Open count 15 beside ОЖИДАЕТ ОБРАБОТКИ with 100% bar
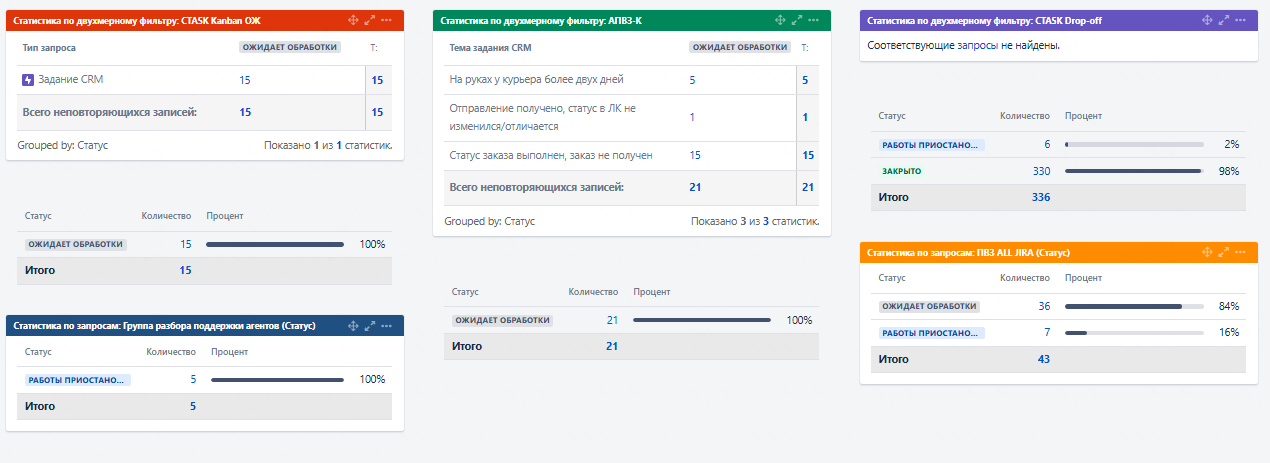 point(185,244)
